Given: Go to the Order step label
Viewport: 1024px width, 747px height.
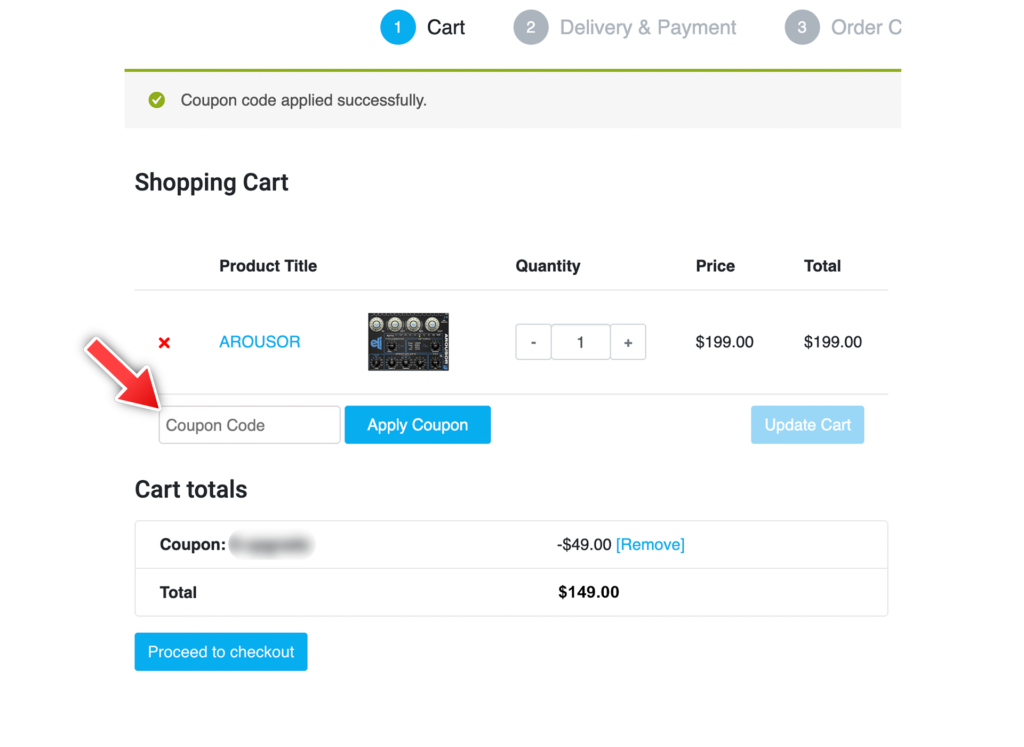Looking at the screenshot, I should pyautogui.click(x=866, y=27).
